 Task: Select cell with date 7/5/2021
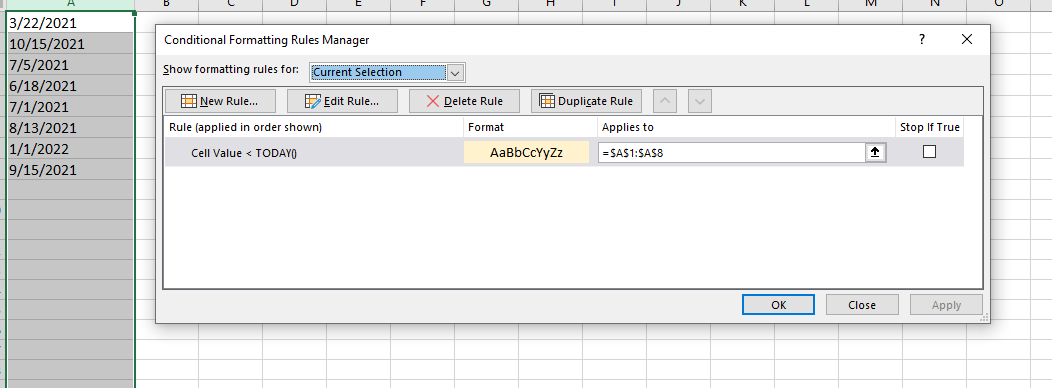coord(70,65)
